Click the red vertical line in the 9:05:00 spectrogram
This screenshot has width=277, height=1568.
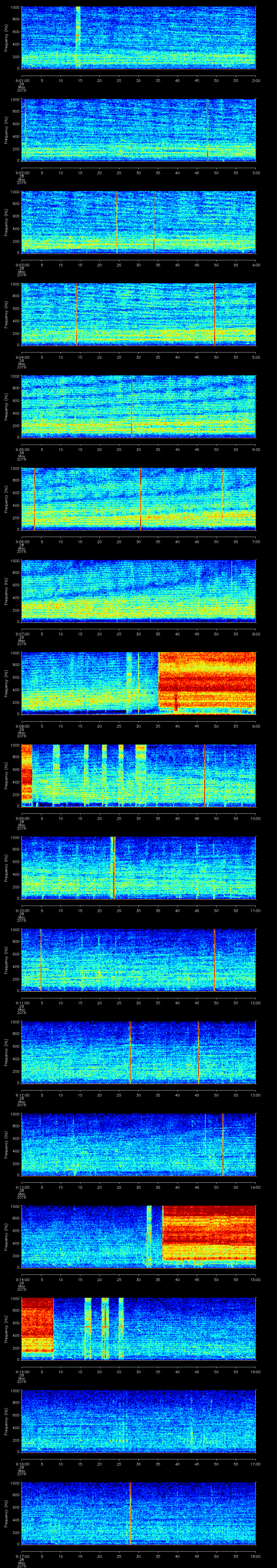[x=131, y=407]
